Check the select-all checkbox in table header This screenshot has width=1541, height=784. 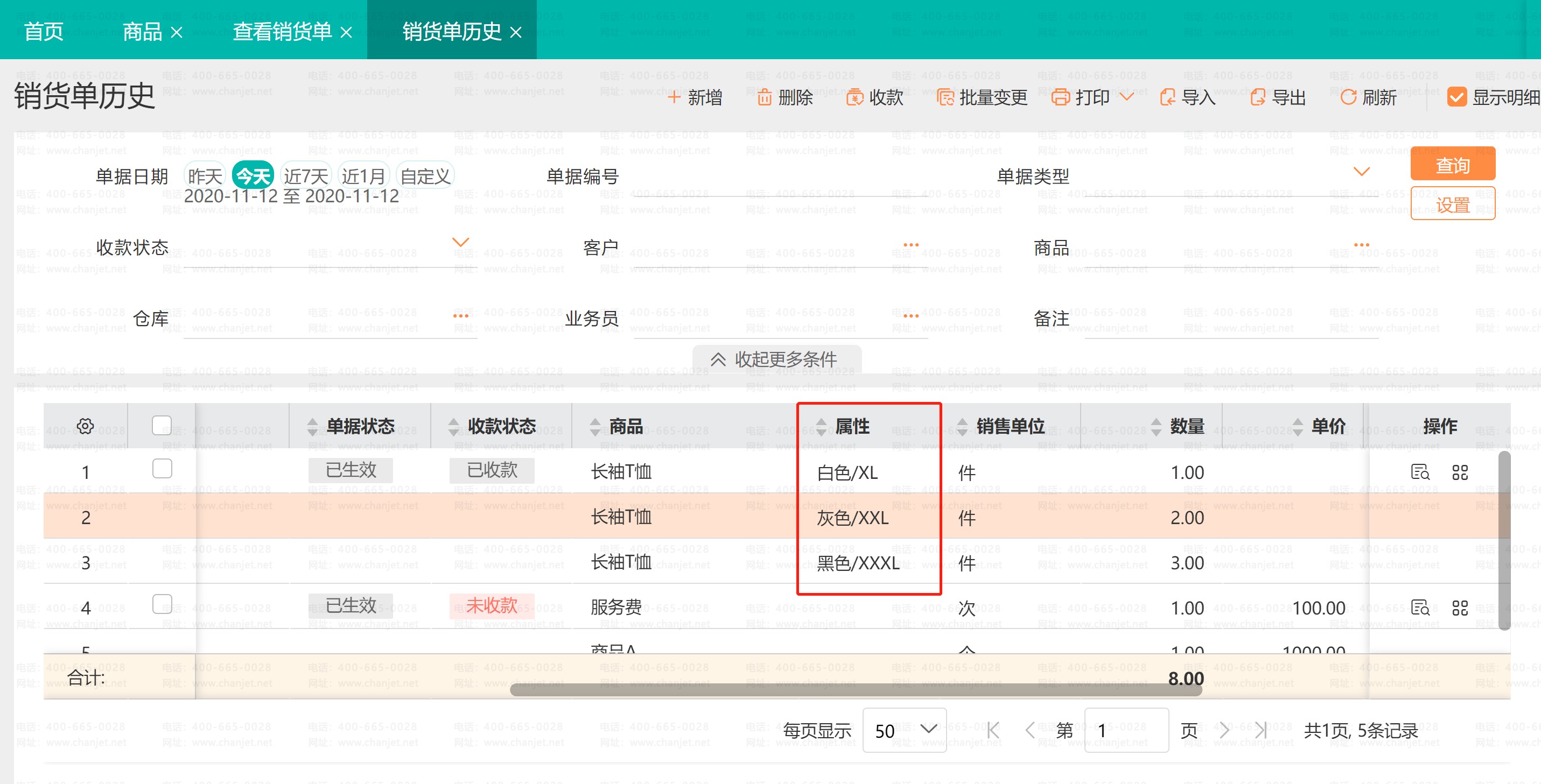[x=162, y=425]
